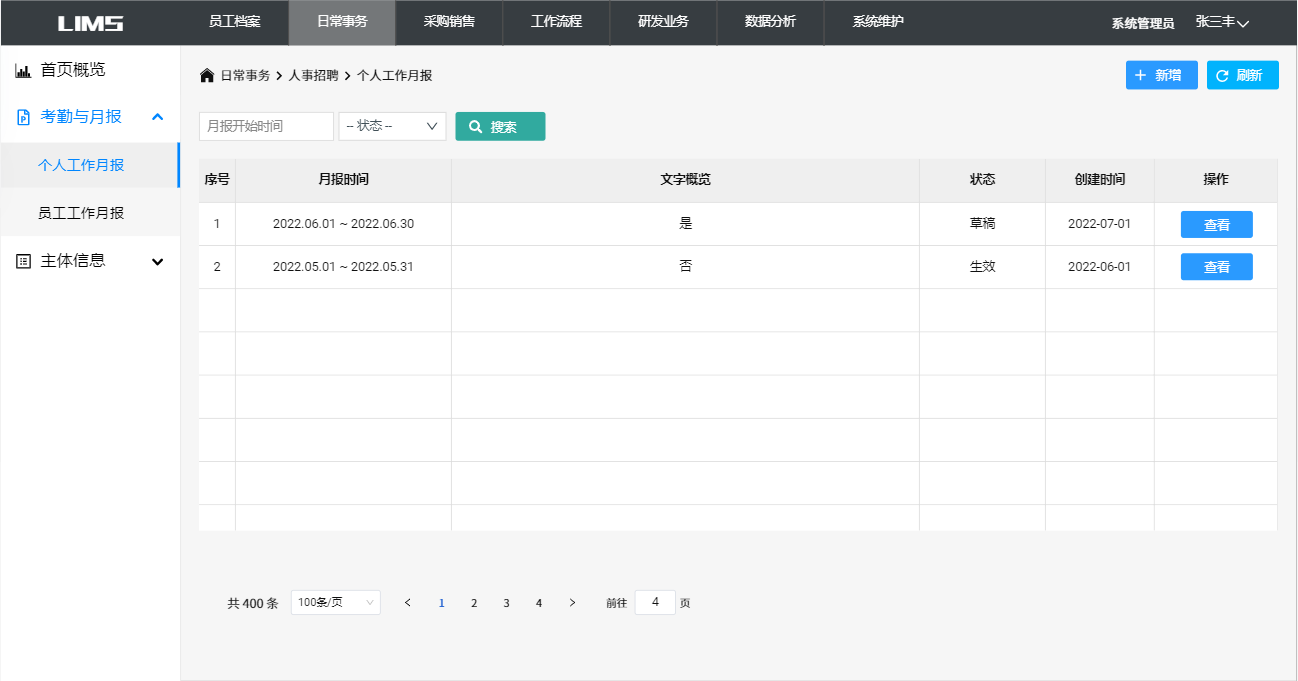Screen dimensions: 1298x681
Task: Go to next page arrow
Action: point(572,603)
